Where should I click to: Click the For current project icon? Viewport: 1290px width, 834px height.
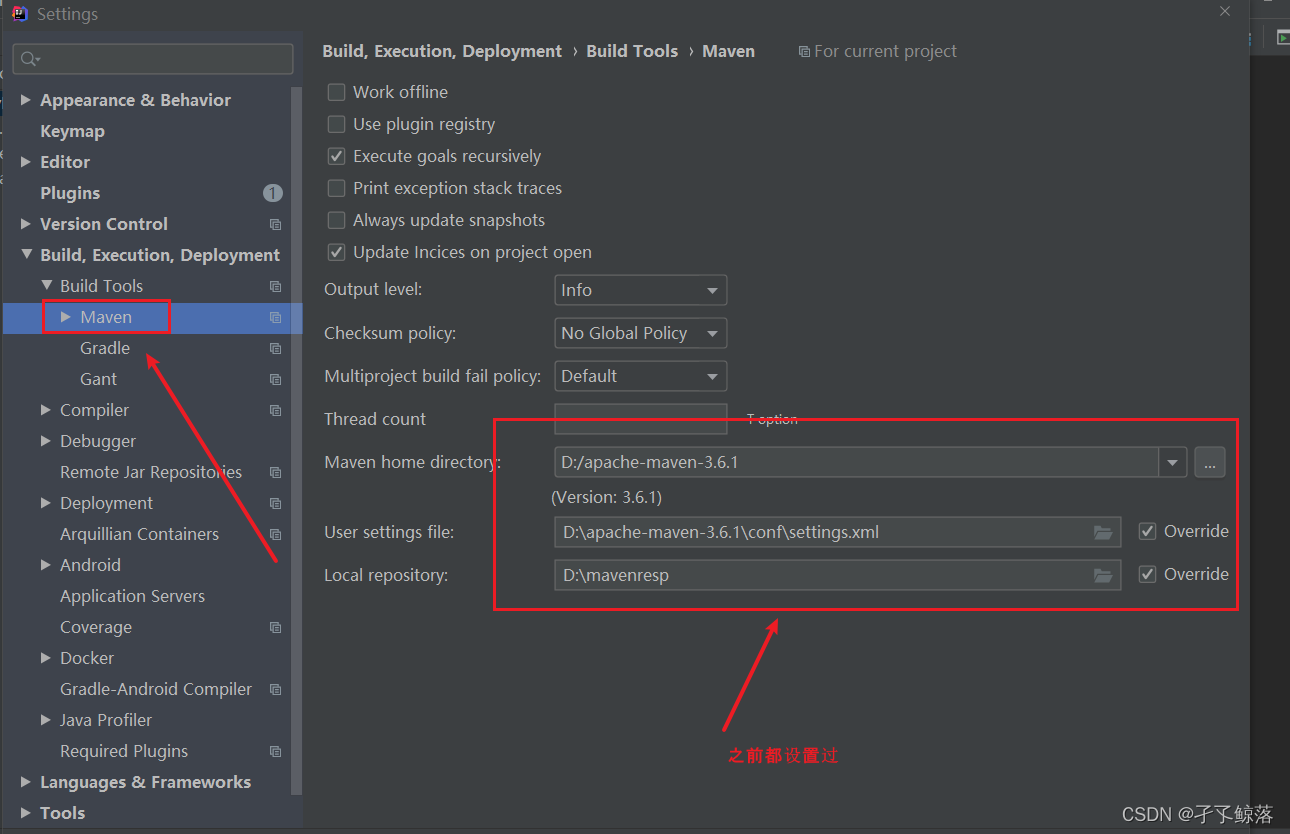804,51
